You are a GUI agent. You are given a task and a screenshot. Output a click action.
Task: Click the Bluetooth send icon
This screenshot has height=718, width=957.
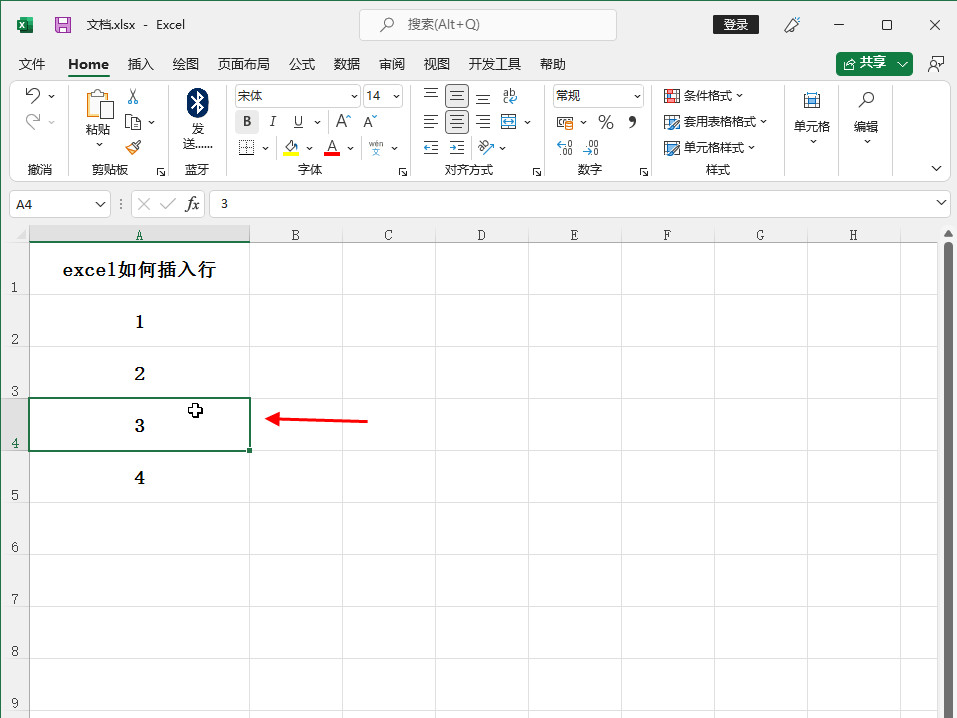pos(198,103)
